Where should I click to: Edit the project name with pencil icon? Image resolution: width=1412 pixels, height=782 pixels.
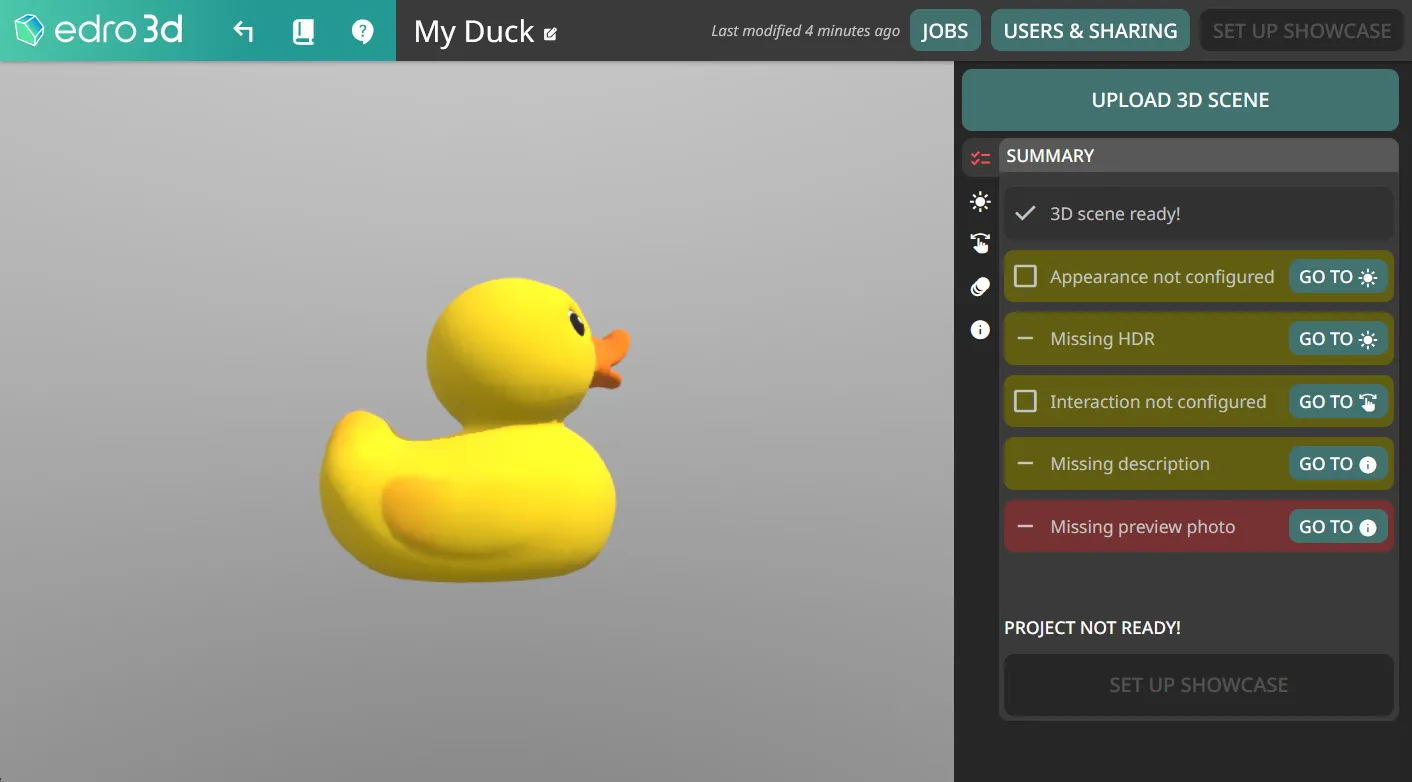click(x=550, y=34)
